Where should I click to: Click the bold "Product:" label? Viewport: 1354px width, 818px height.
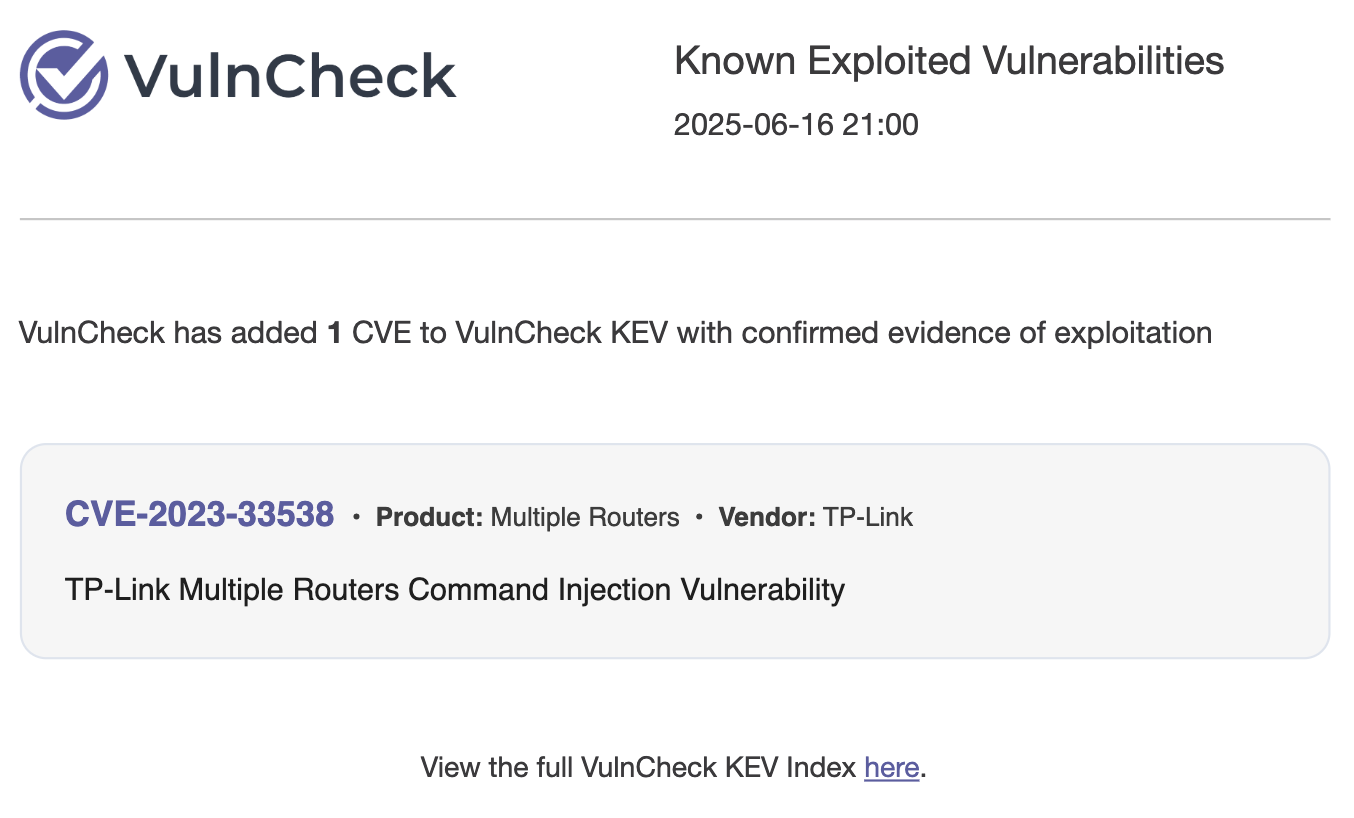coord(429,517)
